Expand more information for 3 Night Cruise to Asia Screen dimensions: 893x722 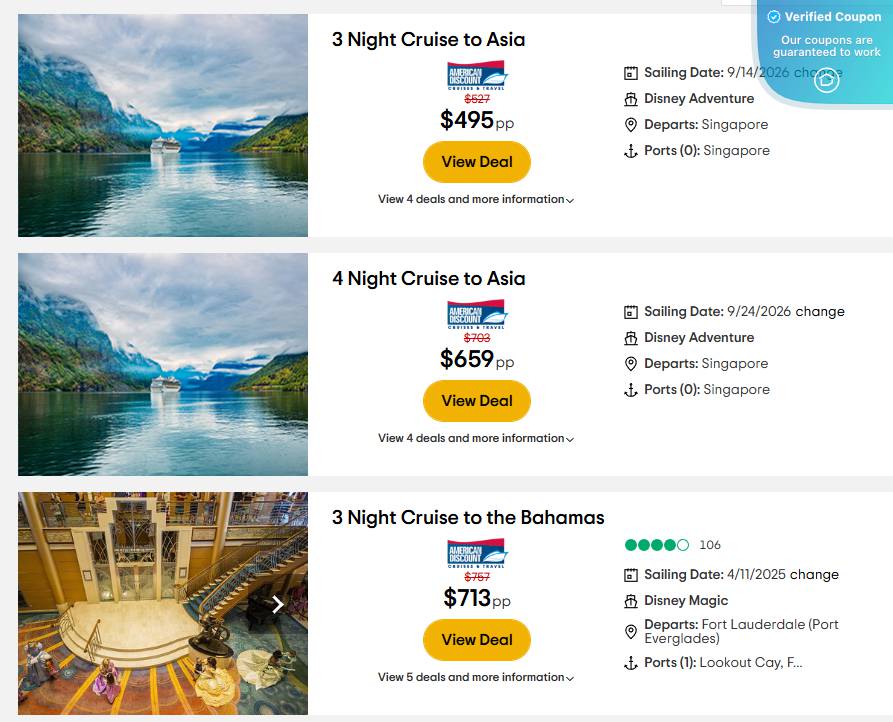coord(477,199)
